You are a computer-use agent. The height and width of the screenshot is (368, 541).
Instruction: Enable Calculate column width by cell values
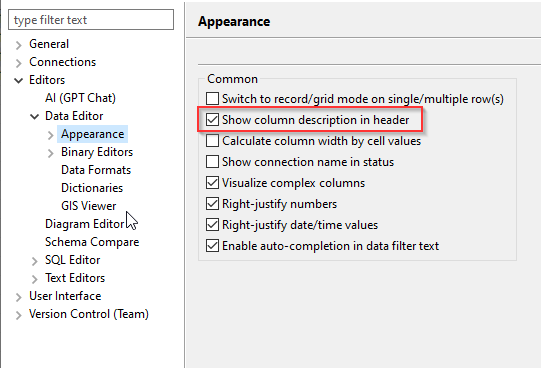pyautogui.click(x=212, y=141)
